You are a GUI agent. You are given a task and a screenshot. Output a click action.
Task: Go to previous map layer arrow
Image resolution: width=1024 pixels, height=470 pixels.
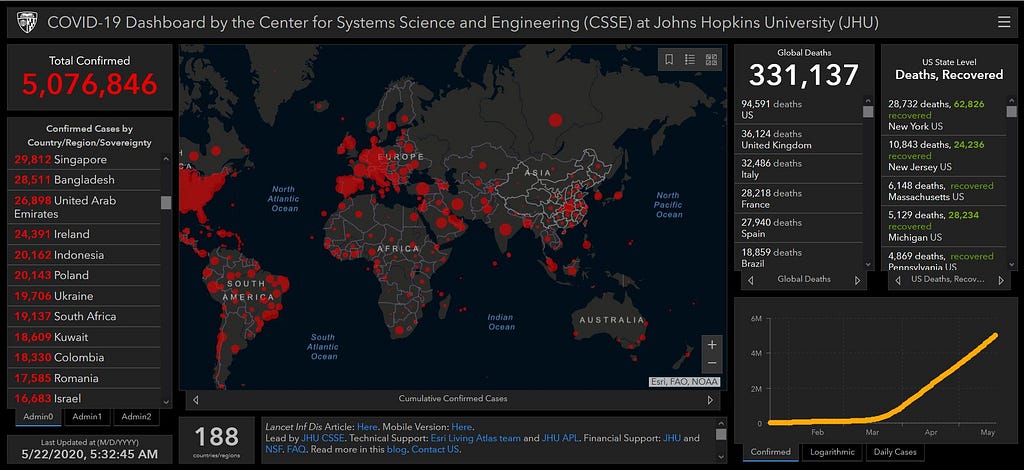(x=195, y=400)
